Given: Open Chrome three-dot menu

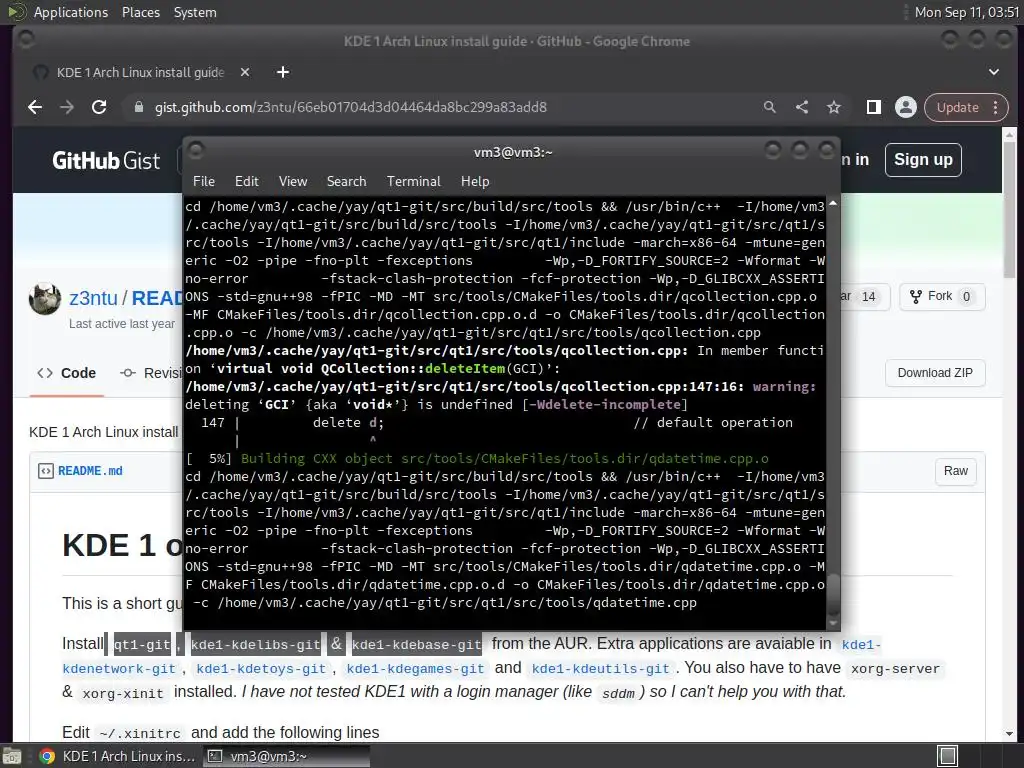Looking at the screenshot, I should 996,107.
